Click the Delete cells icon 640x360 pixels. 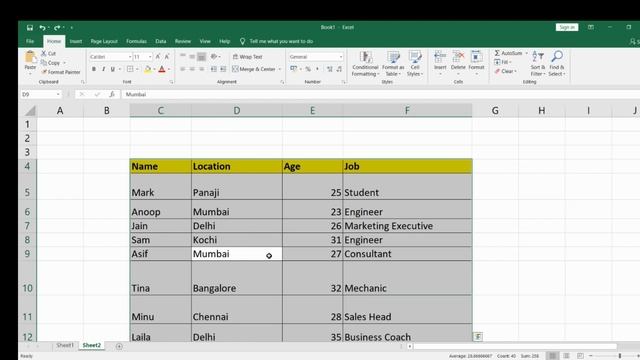click(x=458, y=57)
